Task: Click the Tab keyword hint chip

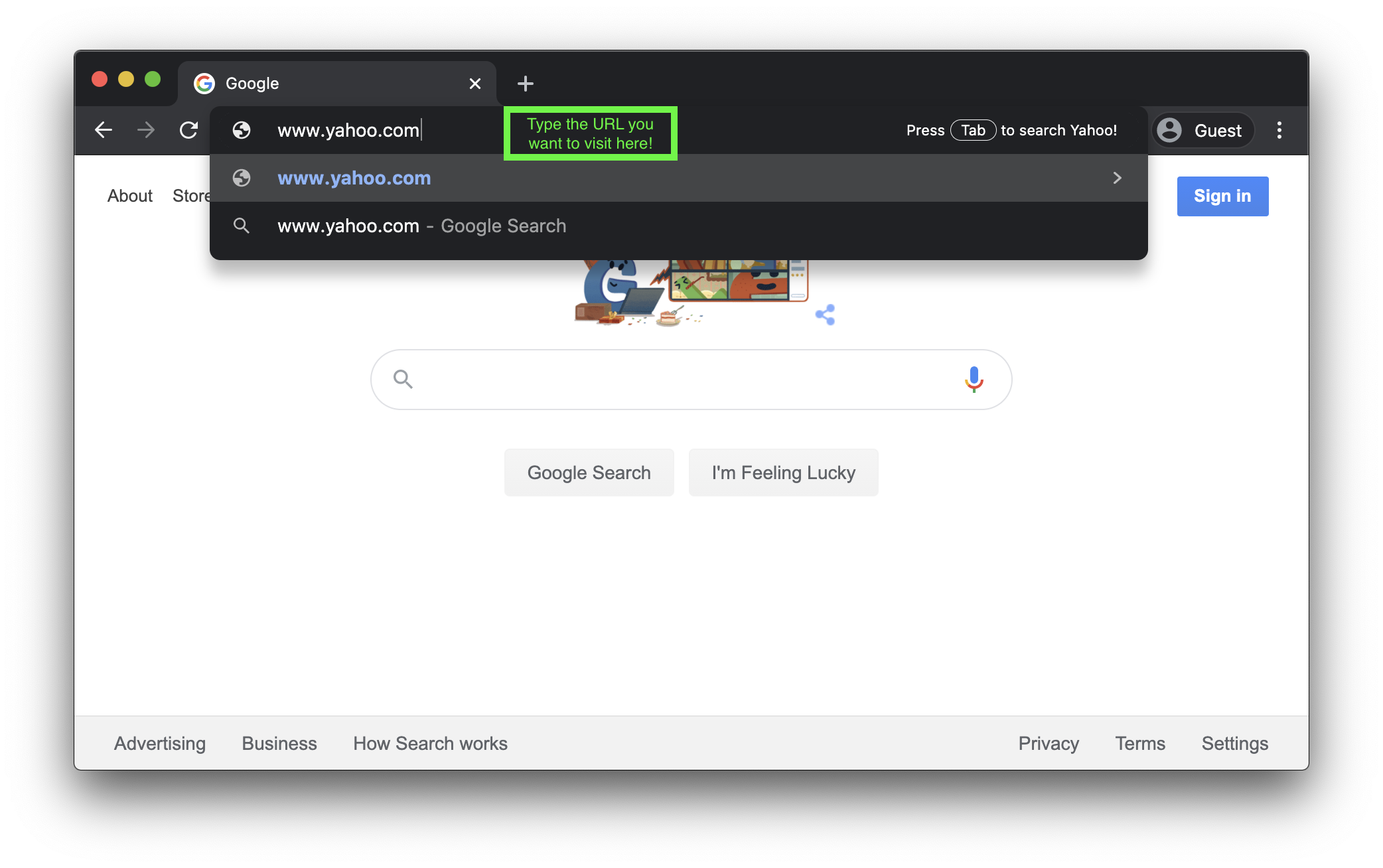Action: (973, 130)
